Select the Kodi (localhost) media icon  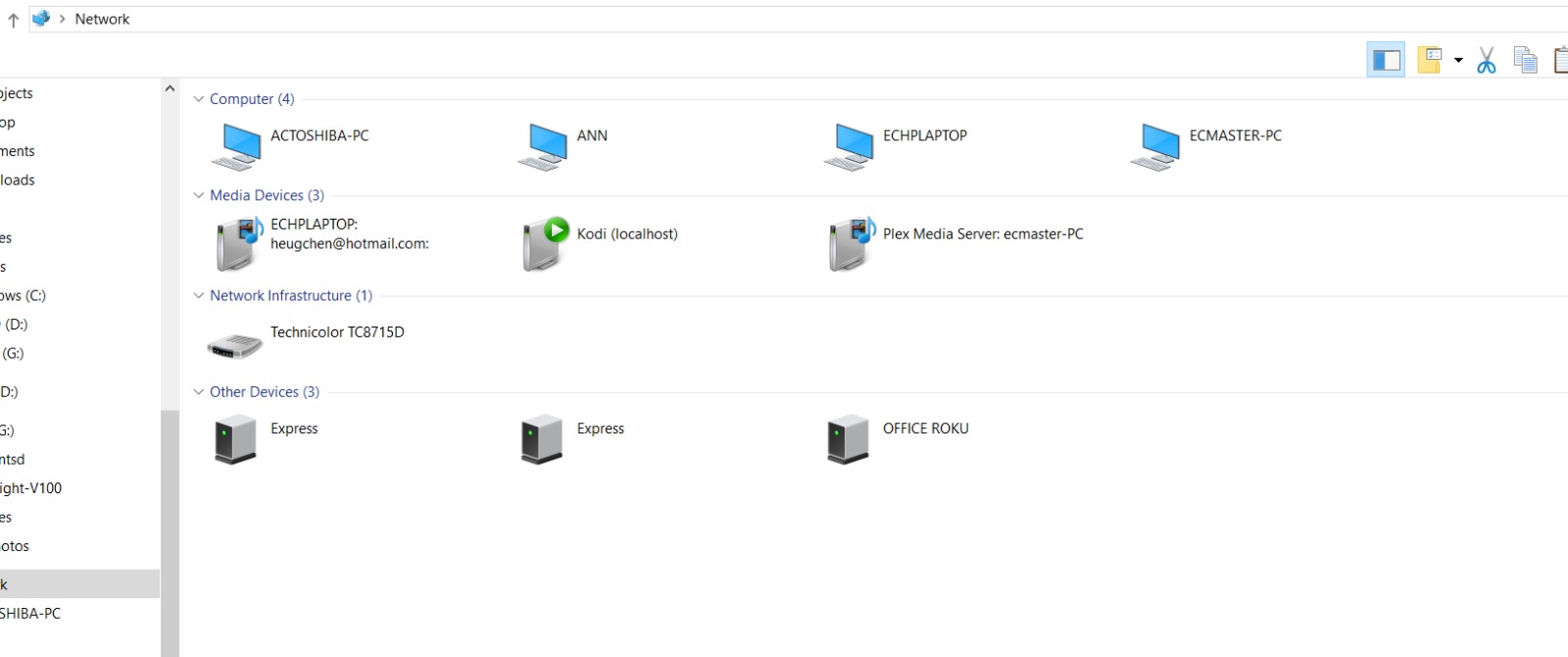click(x=546, y=244)
